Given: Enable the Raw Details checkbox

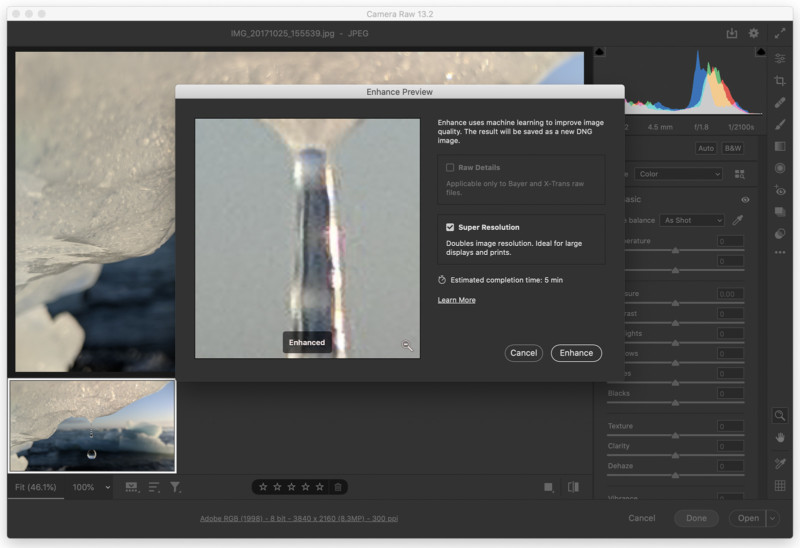Looking at the screenshot, I should (x=450, y=167).
